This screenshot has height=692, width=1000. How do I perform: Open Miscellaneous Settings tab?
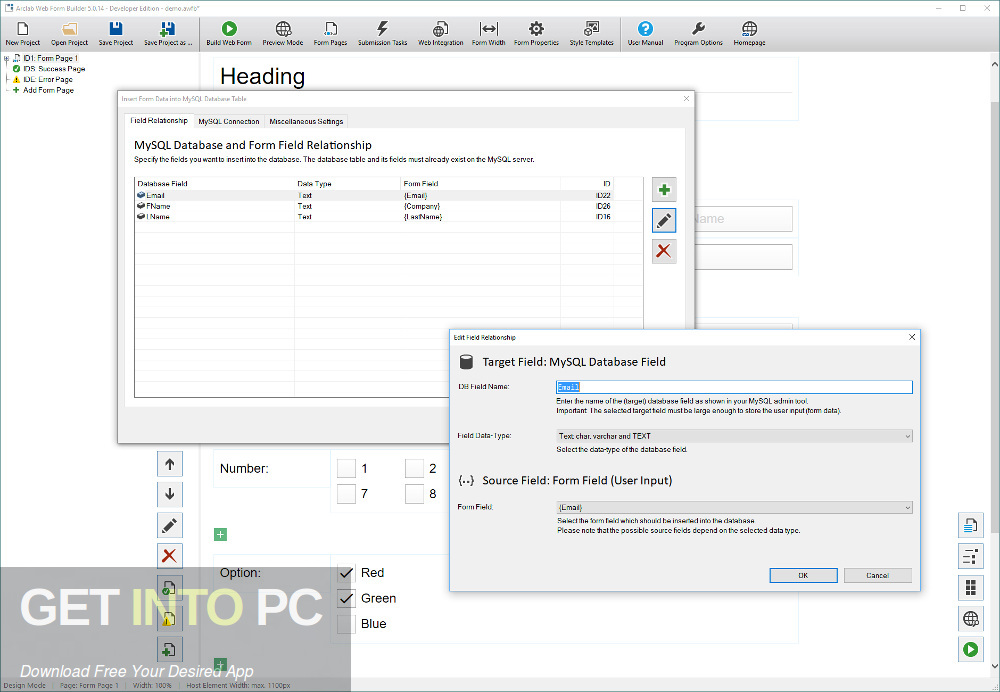point(306,121)
